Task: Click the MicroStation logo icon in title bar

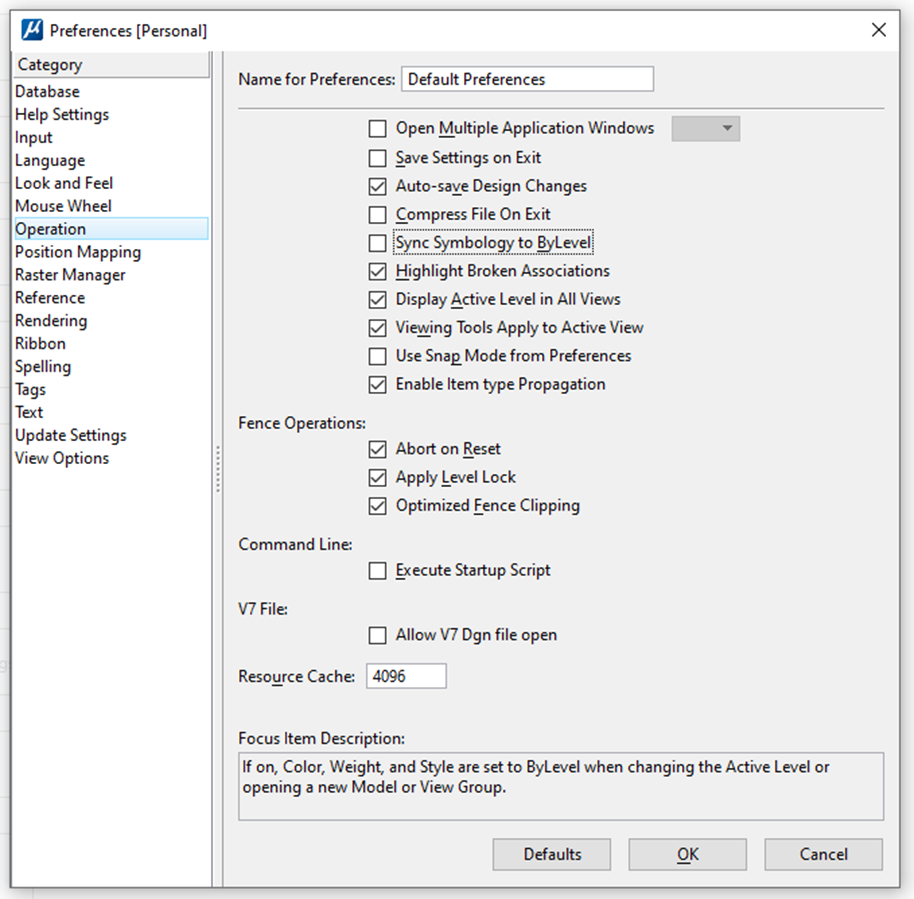Action: click(x=32, y=30)
